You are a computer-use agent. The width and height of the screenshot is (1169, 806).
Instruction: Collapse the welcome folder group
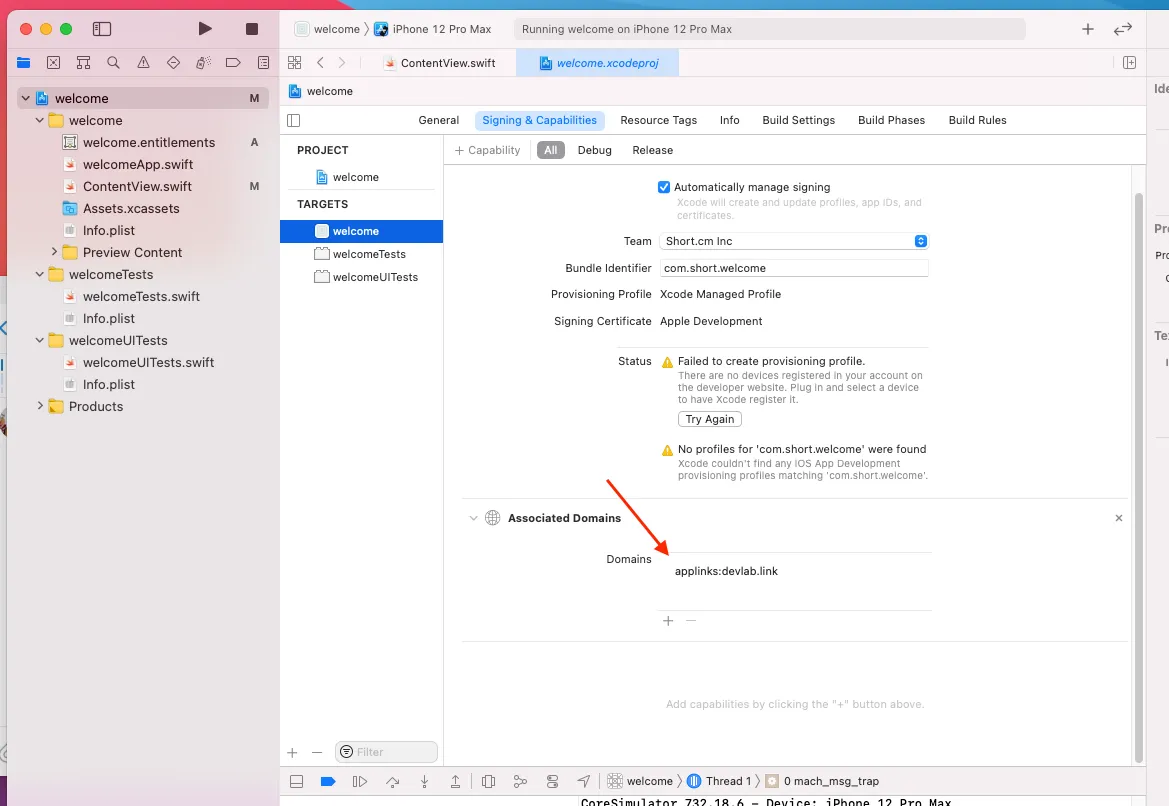[x=40, y=120]
